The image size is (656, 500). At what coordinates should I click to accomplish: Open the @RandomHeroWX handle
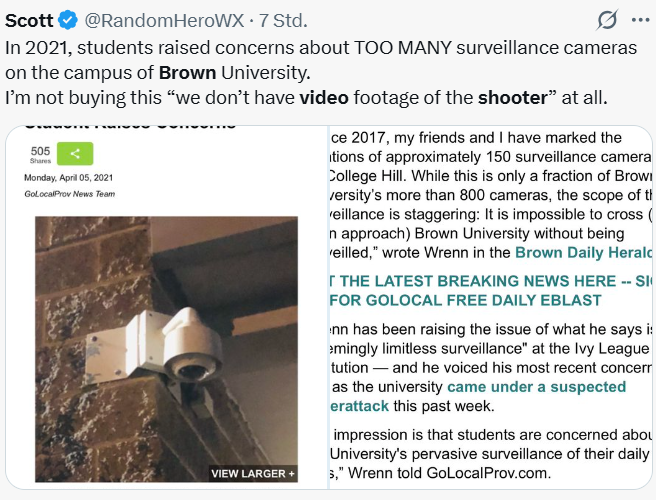click(164, 20)
